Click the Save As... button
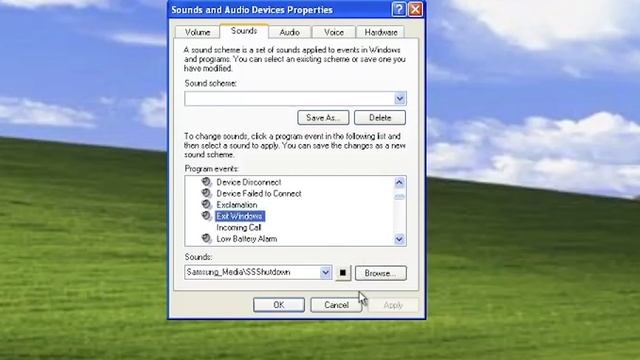This screenshot has height=360, width=640. pyautogui.click(x=323, y=118)
